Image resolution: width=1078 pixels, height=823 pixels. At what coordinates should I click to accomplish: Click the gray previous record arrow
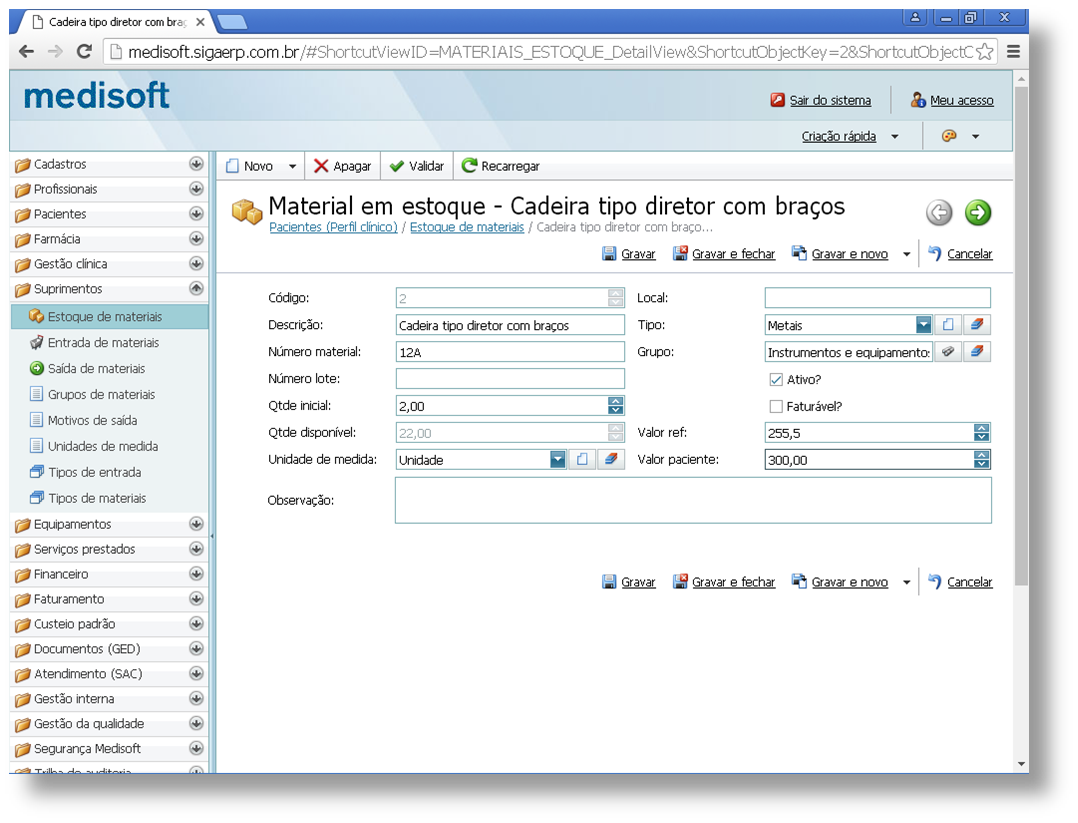(x=939, y=212)
